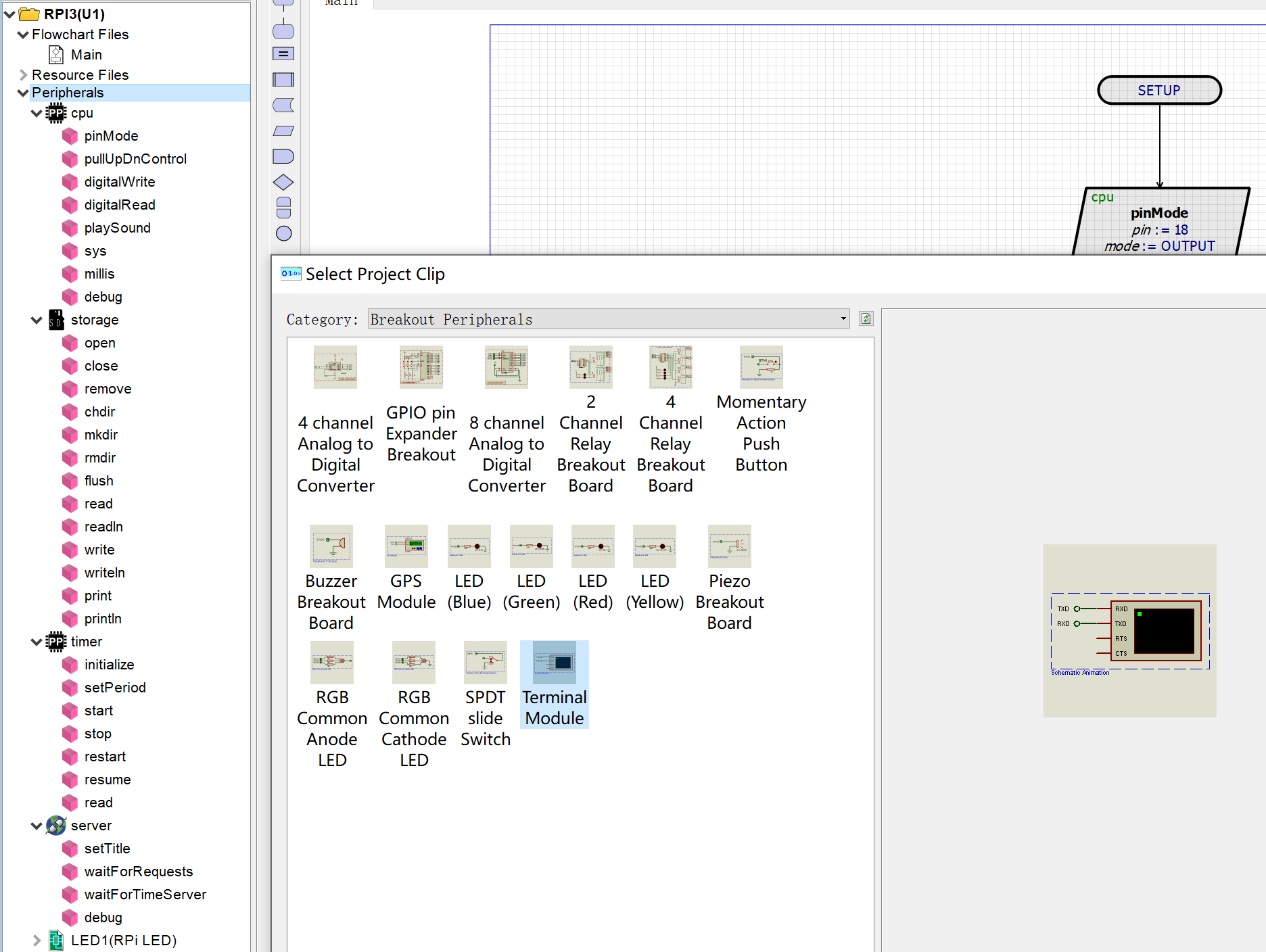This screenshot has height=952, width=1266.
Task: Switch to the Main flowchart tab
Action: coord(342,3)
